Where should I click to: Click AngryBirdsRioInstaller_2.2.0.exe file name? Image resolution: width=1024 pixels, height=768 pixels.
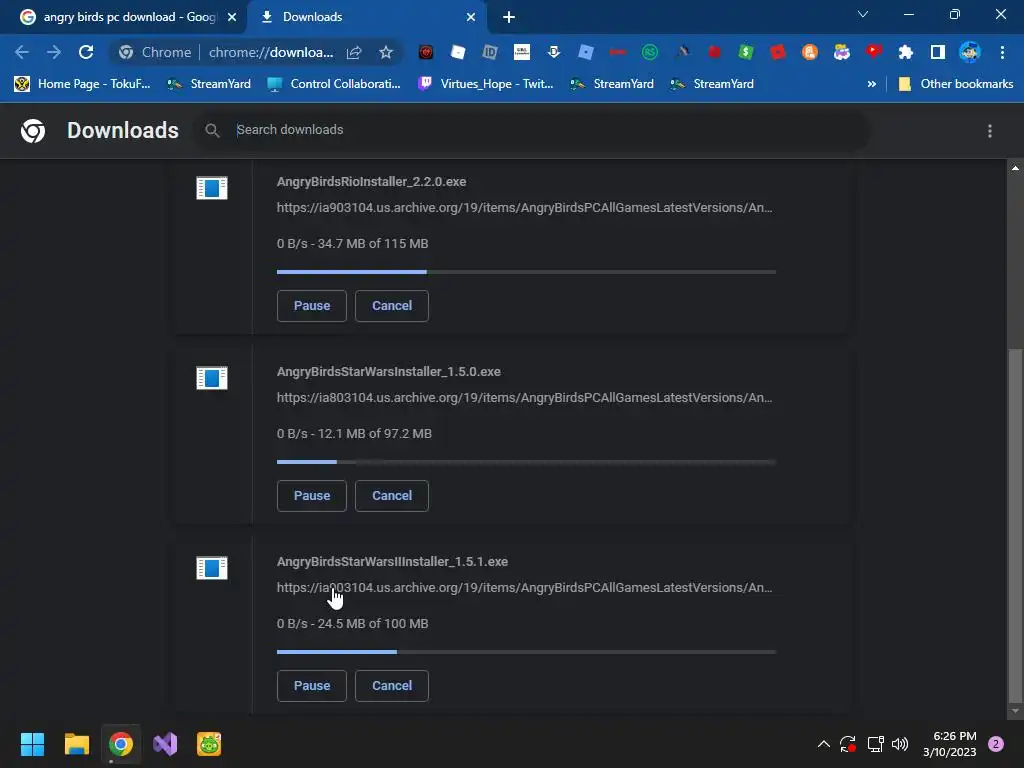click(x=372, y=182)
